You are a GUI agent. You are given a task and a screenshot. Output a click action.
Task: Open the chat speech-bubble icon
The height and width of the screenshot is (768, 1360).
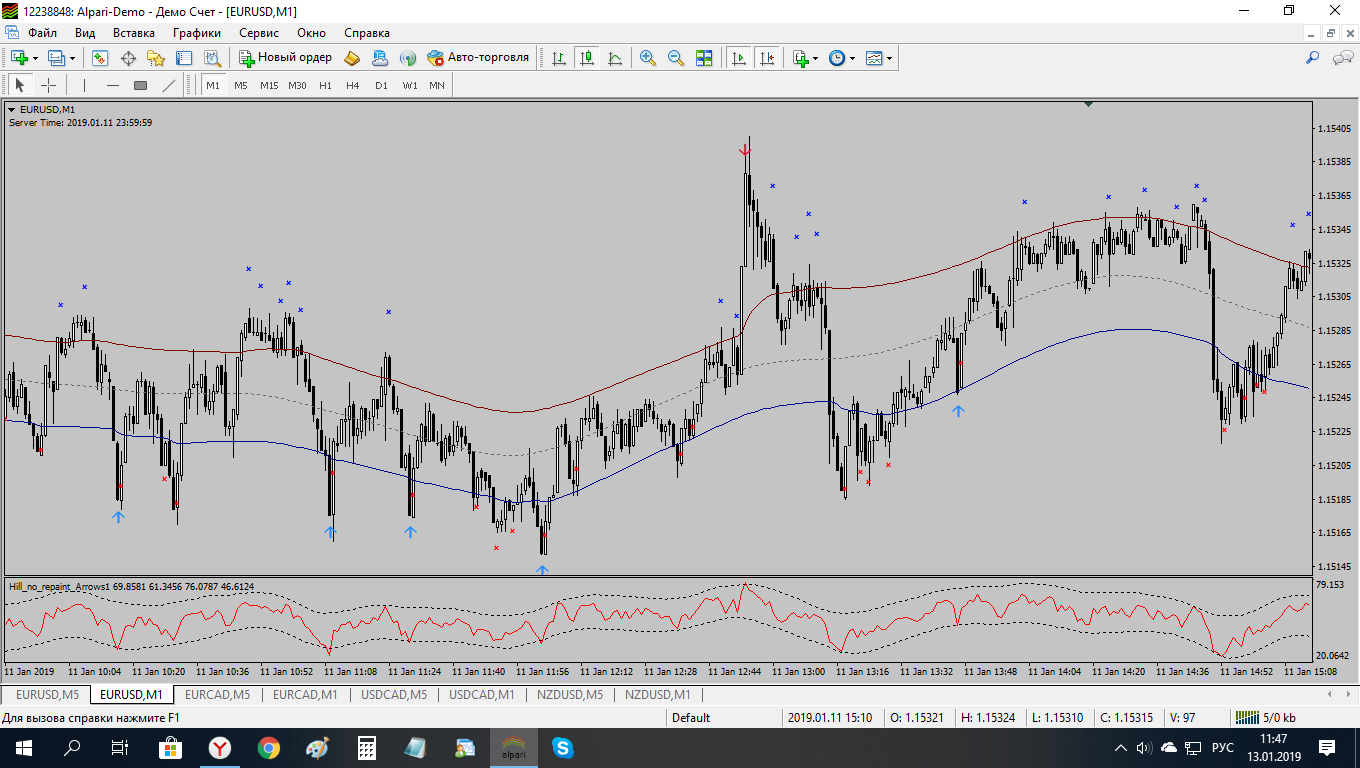[x=1343, y=58]
